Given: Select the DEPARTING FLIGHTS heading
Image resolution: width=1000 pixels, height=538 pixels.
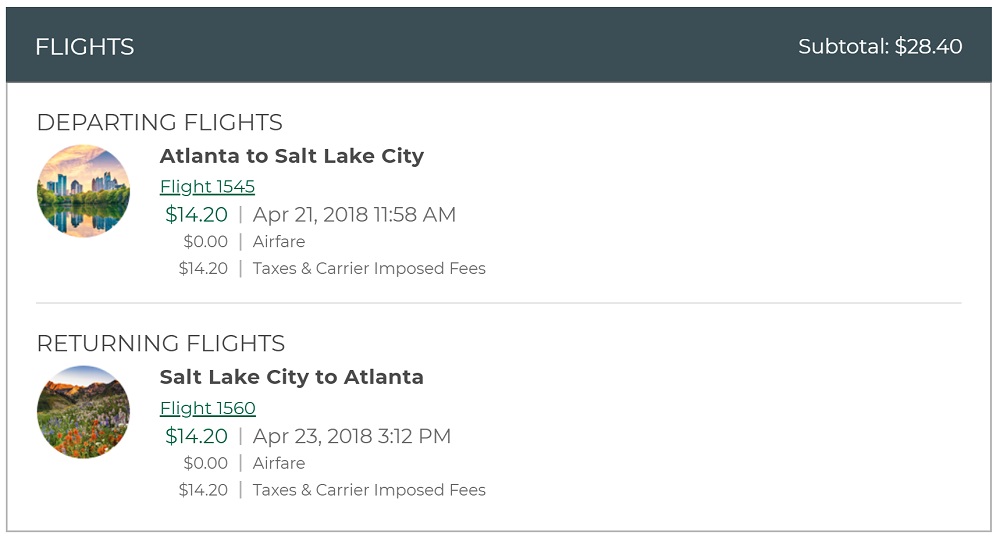Looking at the screenshot, I should pos(159,123).
